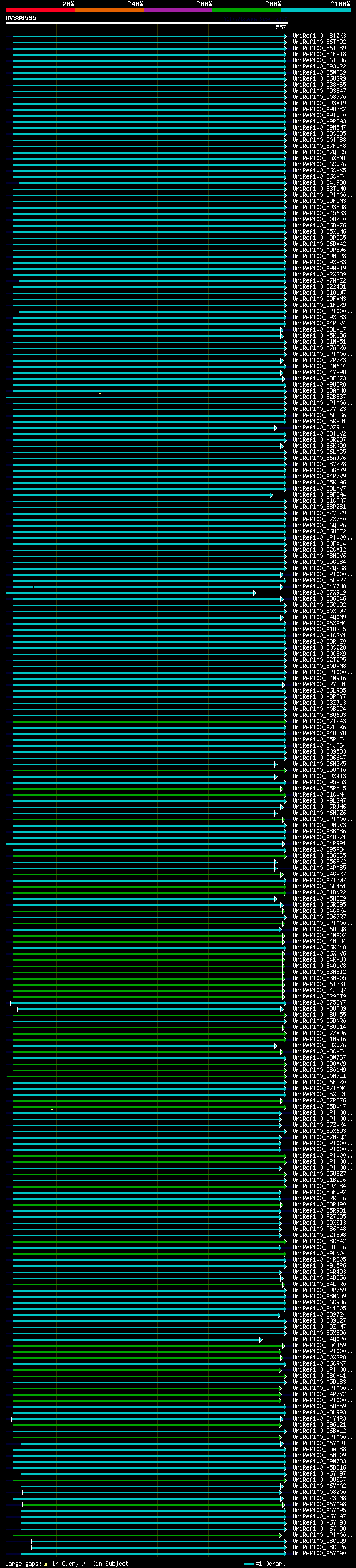Select the UniRef100_C9X4I3 label
Image resolution: width=356 pixels, height=1568 pixels.
point(319,776)
